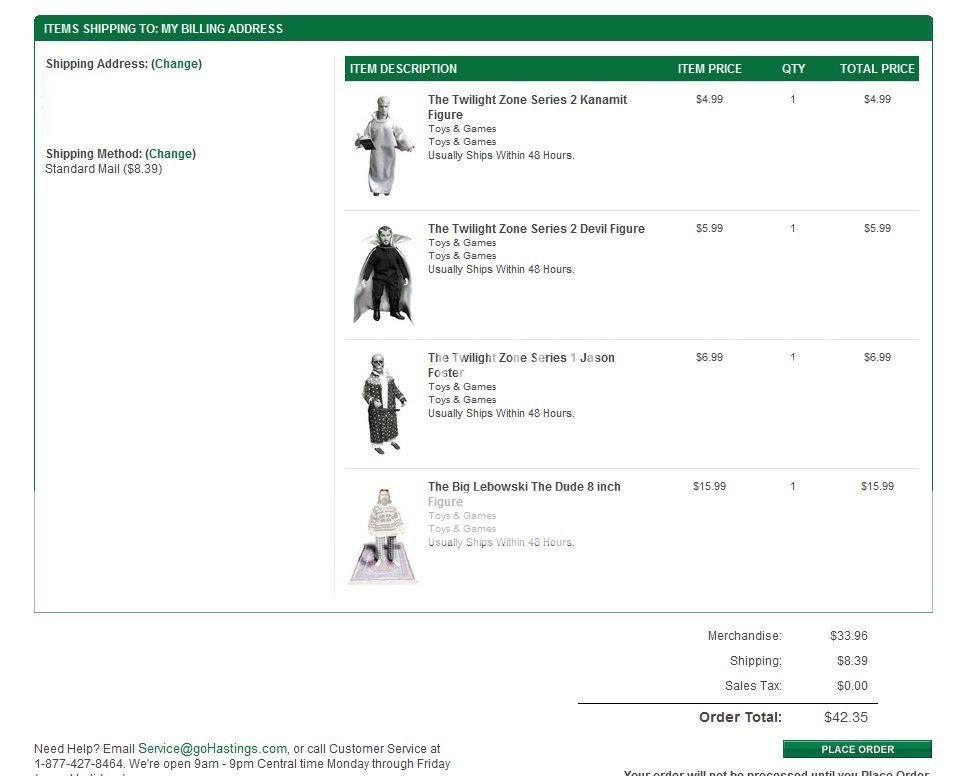Select the Total Price column header
976x776 pixels.
[877, 68]
